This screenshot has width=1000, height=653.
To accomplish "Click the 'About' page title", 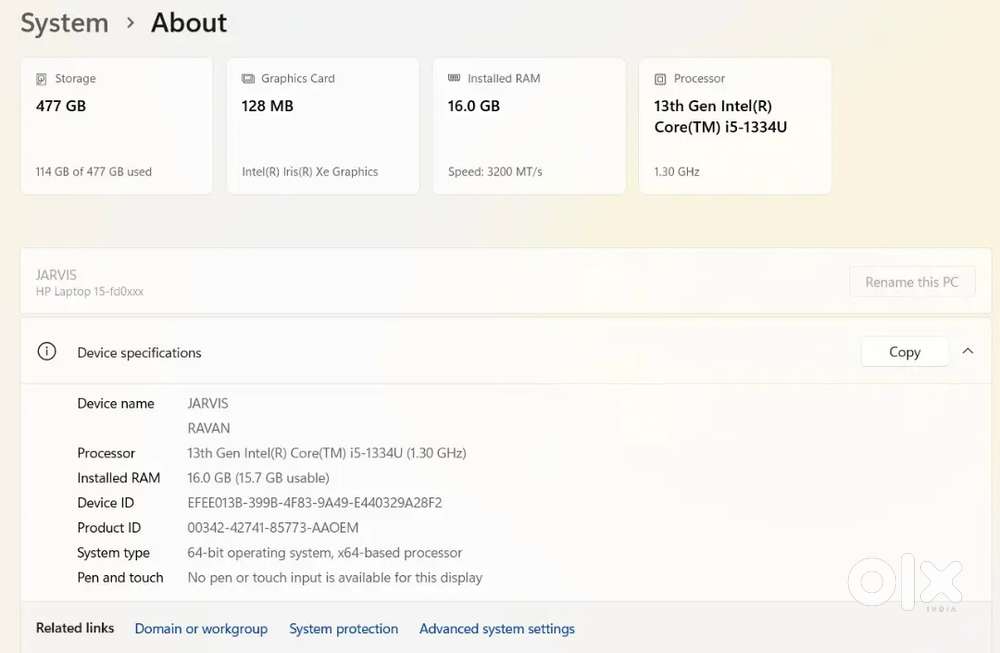I will [x=189, y=23].
